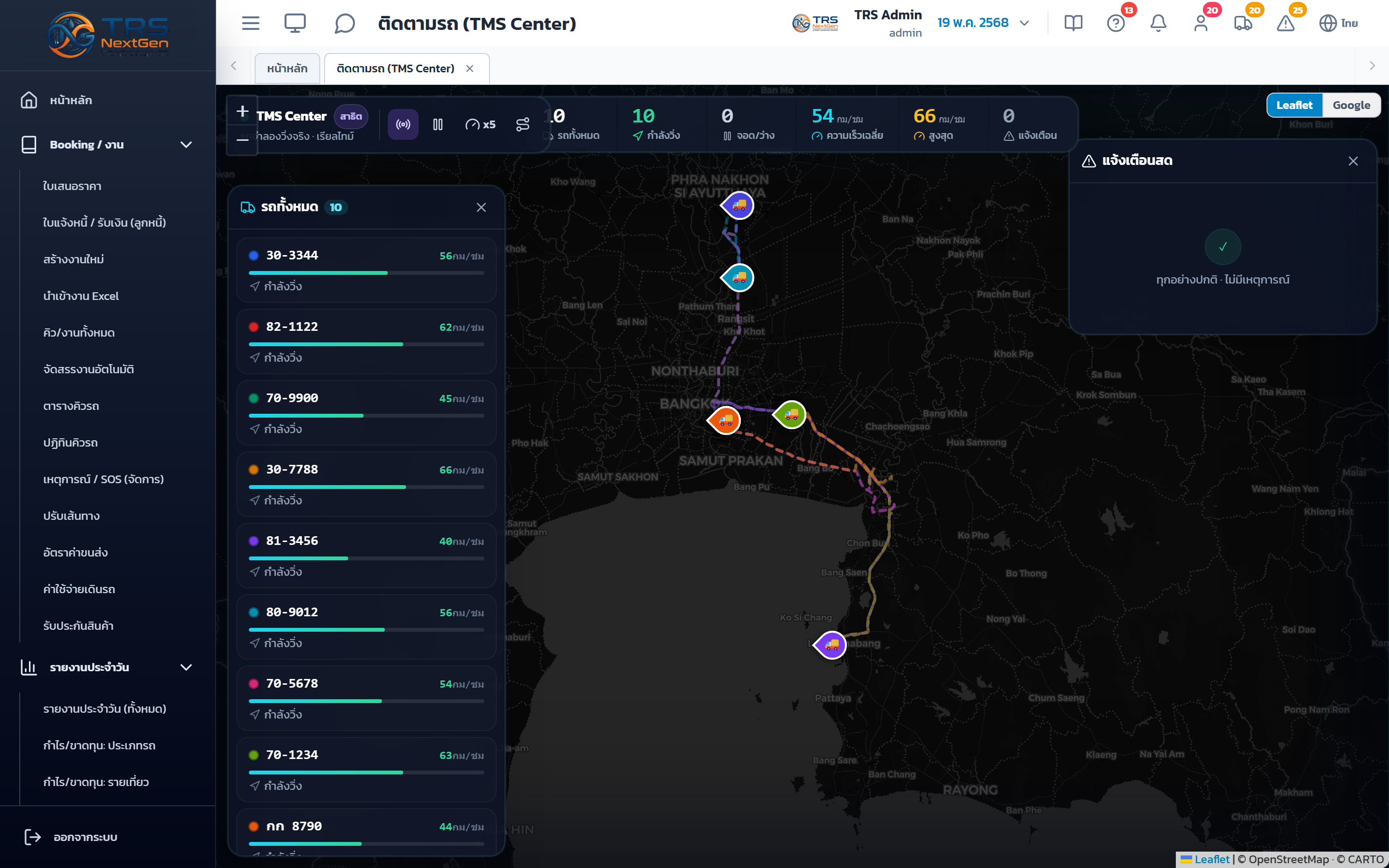Open อัตราค่าขนส่ง menu item
The width and height of the screenshot is (1389, 868).
[75, 552]
